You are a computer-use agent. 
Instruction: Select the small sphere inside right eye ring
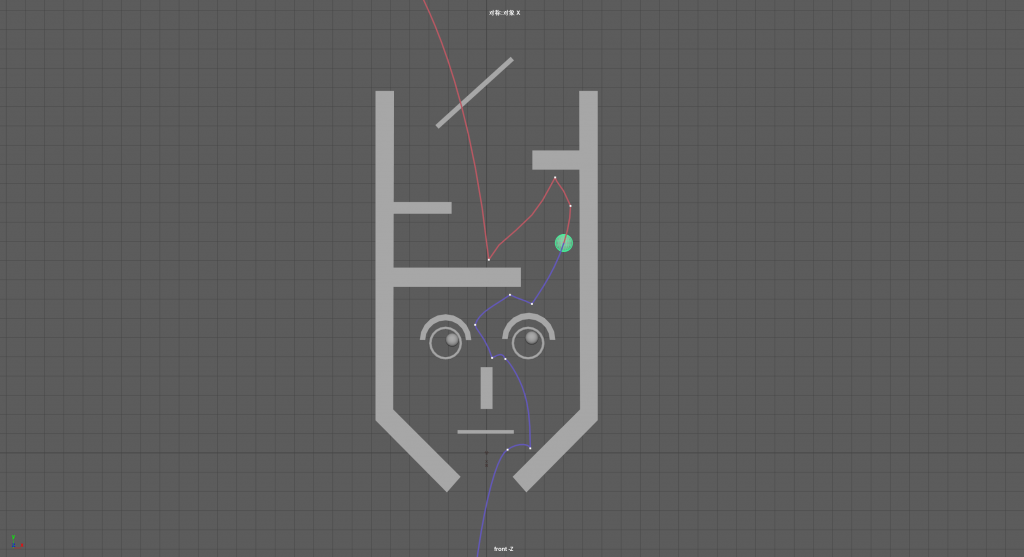click(532, 338)
